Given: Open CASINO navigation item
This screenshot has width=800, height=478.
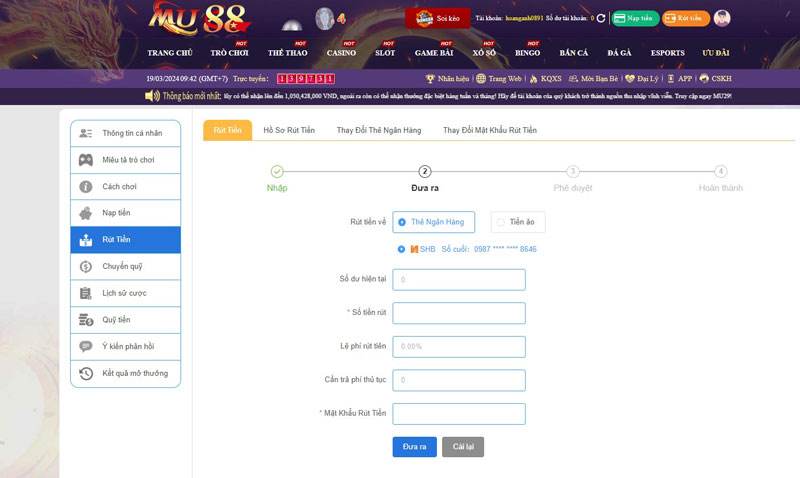Looking at the screenshot, I should (341, 53).
